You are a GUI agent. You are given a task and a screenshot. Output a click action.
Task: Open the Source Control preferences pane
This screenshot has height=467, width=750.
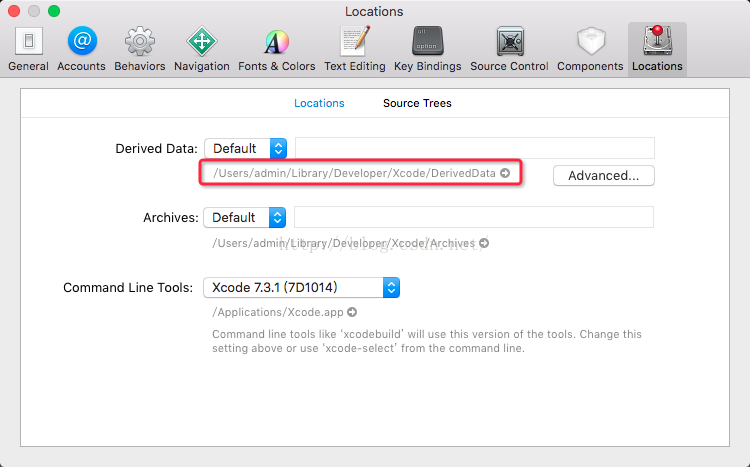point(509,49)
